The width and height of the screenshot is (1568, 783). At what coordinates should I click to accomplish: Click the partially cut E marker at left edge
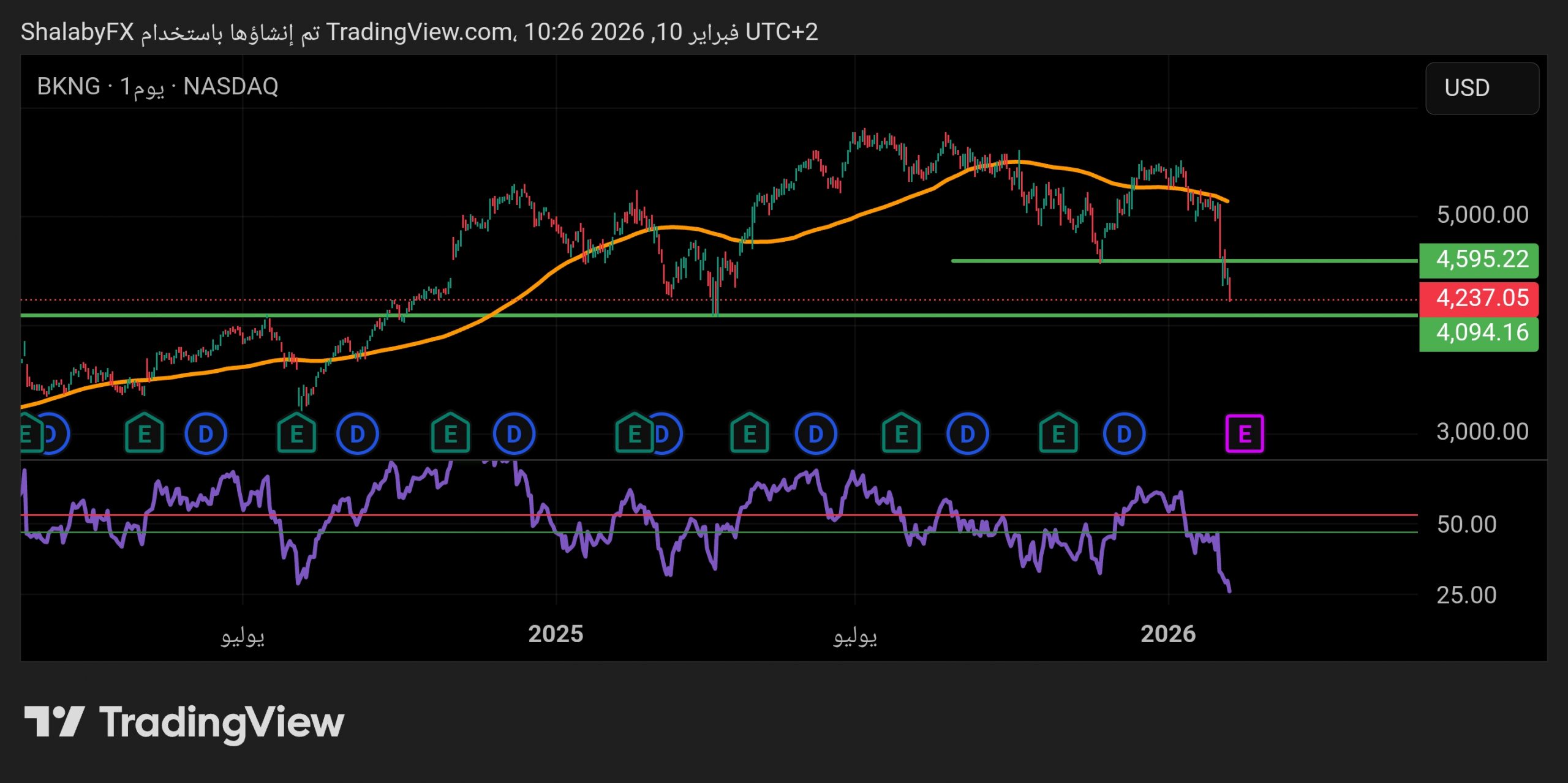(x=29, y=434)
